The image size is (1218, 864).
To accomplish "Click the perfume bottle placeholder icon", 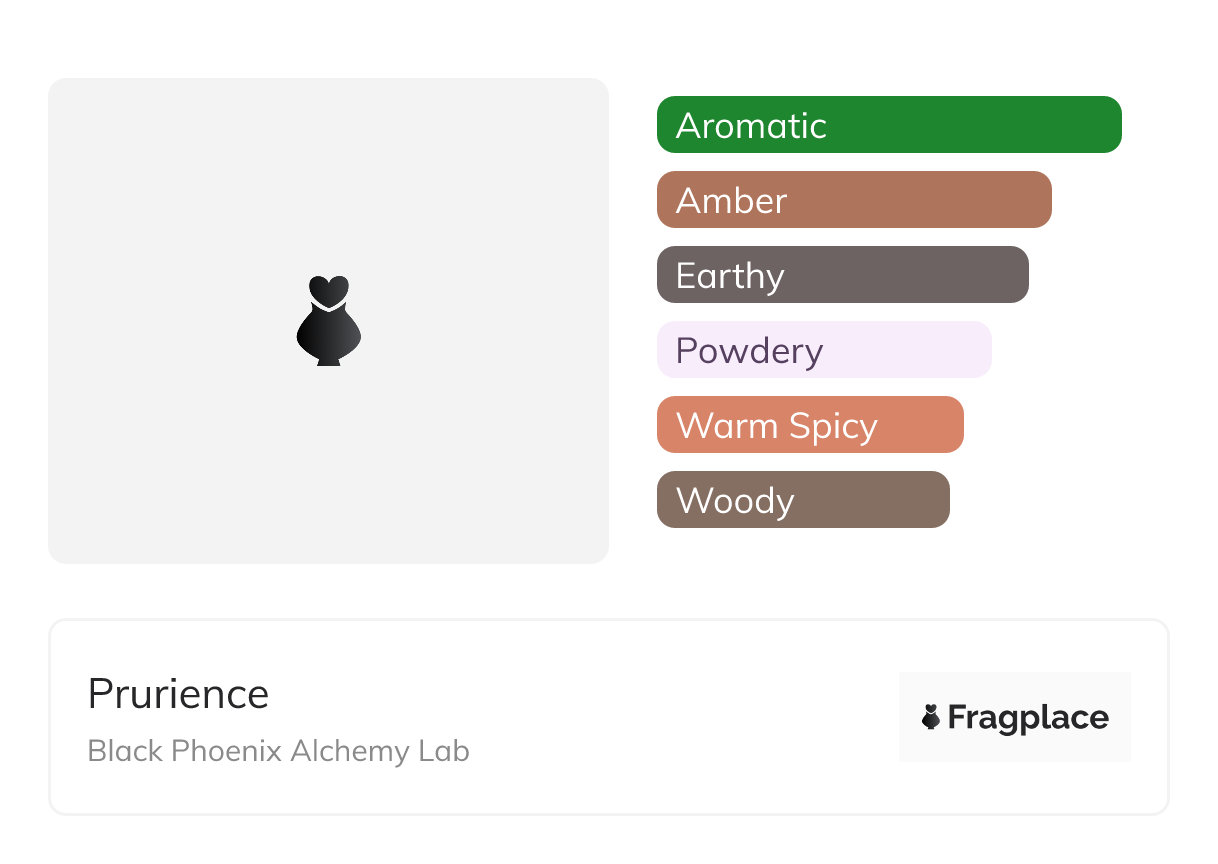I will click(x=328, y=321).
